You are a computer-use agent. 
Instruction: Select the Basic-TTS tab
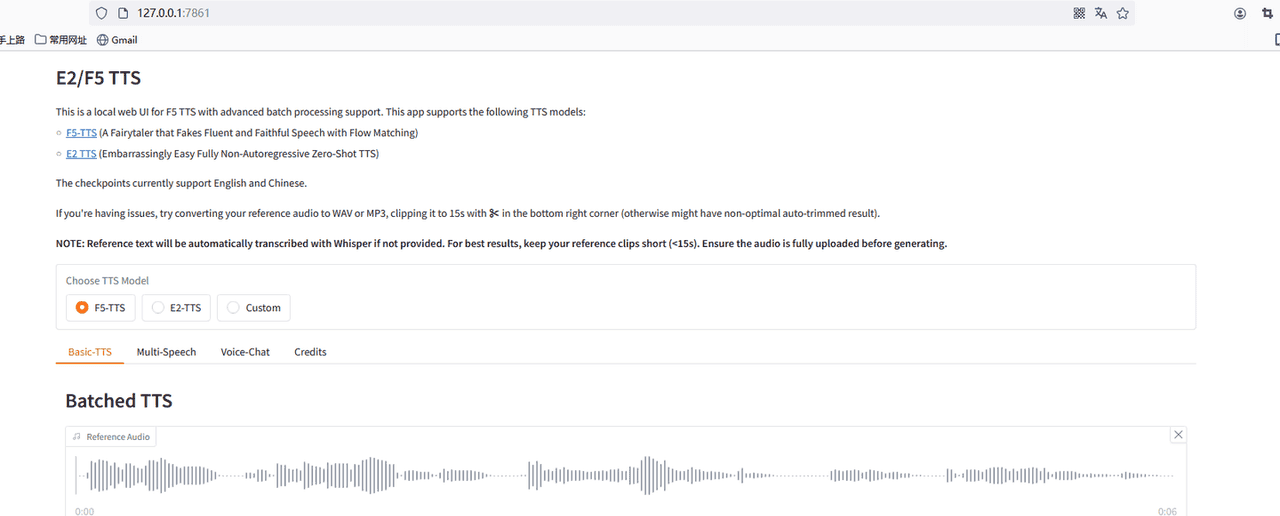(x=90, y=352)
